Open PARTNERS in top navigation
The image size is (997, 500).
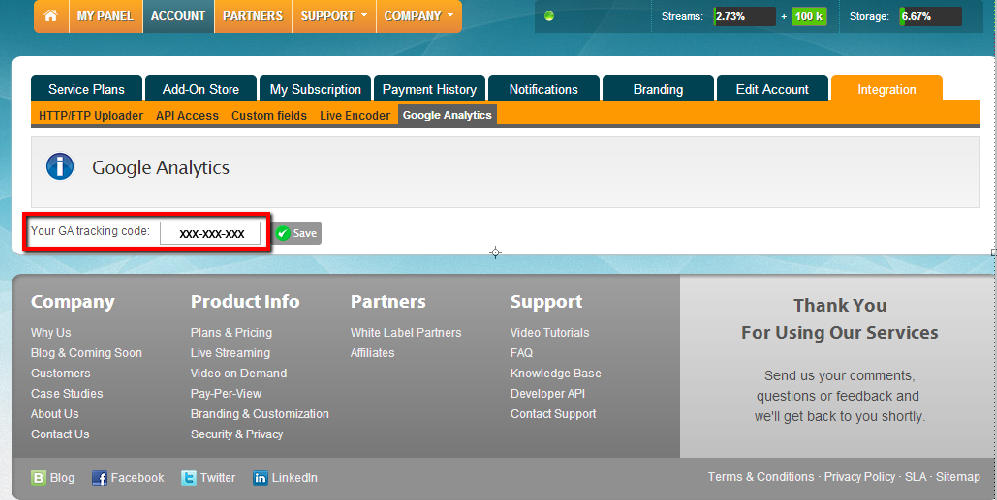point(253,16)
